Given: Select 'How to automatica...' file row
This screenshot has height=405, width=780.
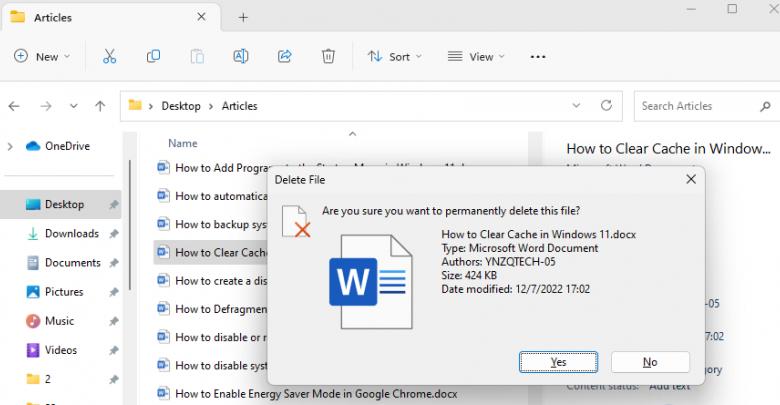Looking at the screenshot, I should click(211, 196).
